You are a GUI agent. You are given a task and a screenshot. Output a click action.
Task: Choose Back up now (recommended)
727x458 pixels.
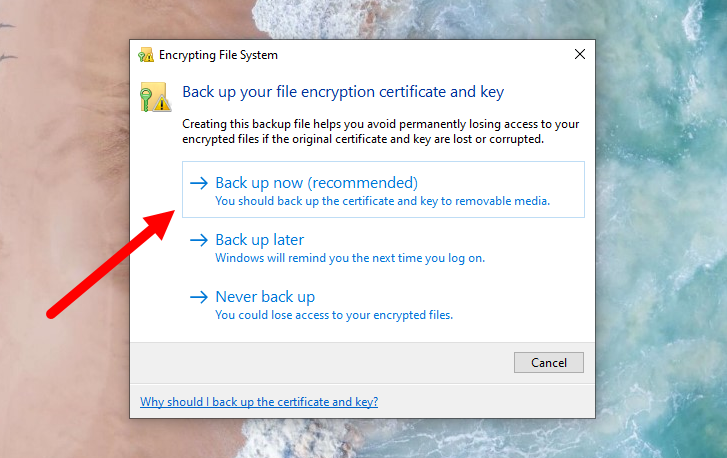[383, 190]
